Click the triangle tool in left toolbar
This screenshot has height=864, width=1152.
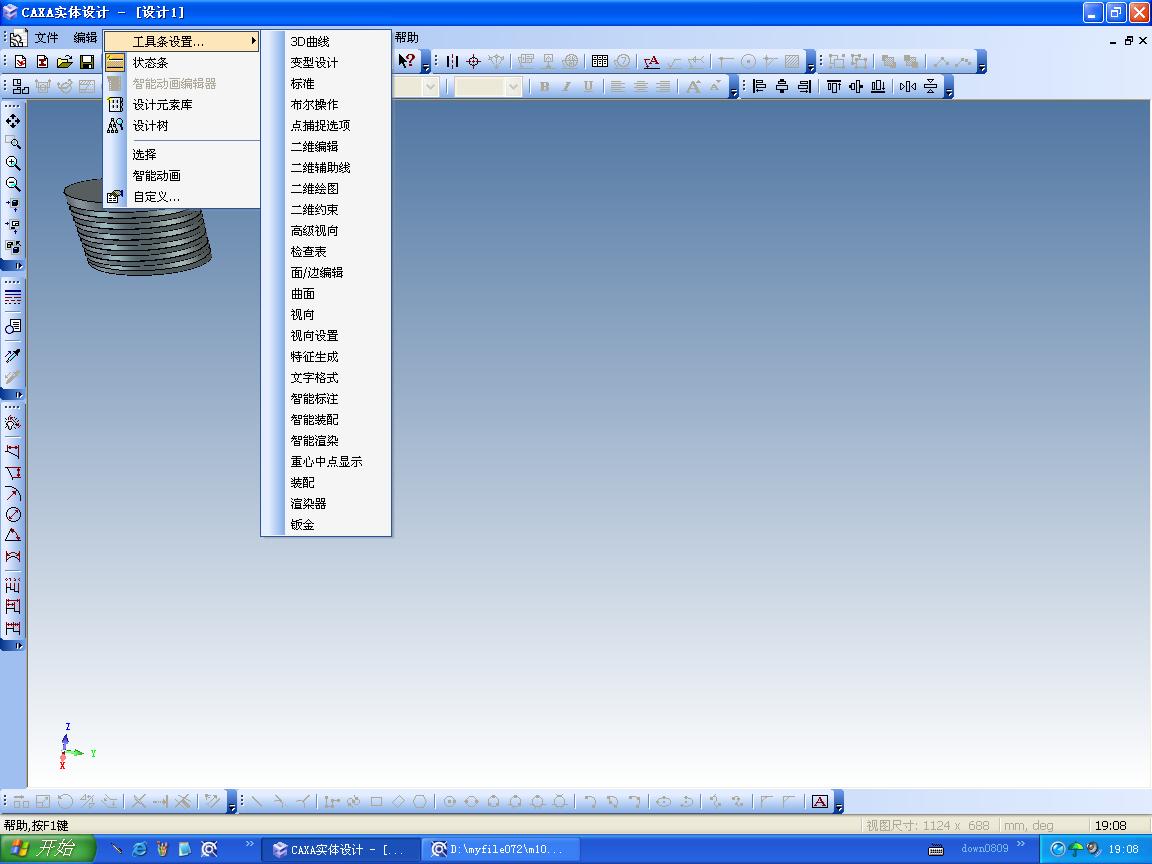pos(13,536)
